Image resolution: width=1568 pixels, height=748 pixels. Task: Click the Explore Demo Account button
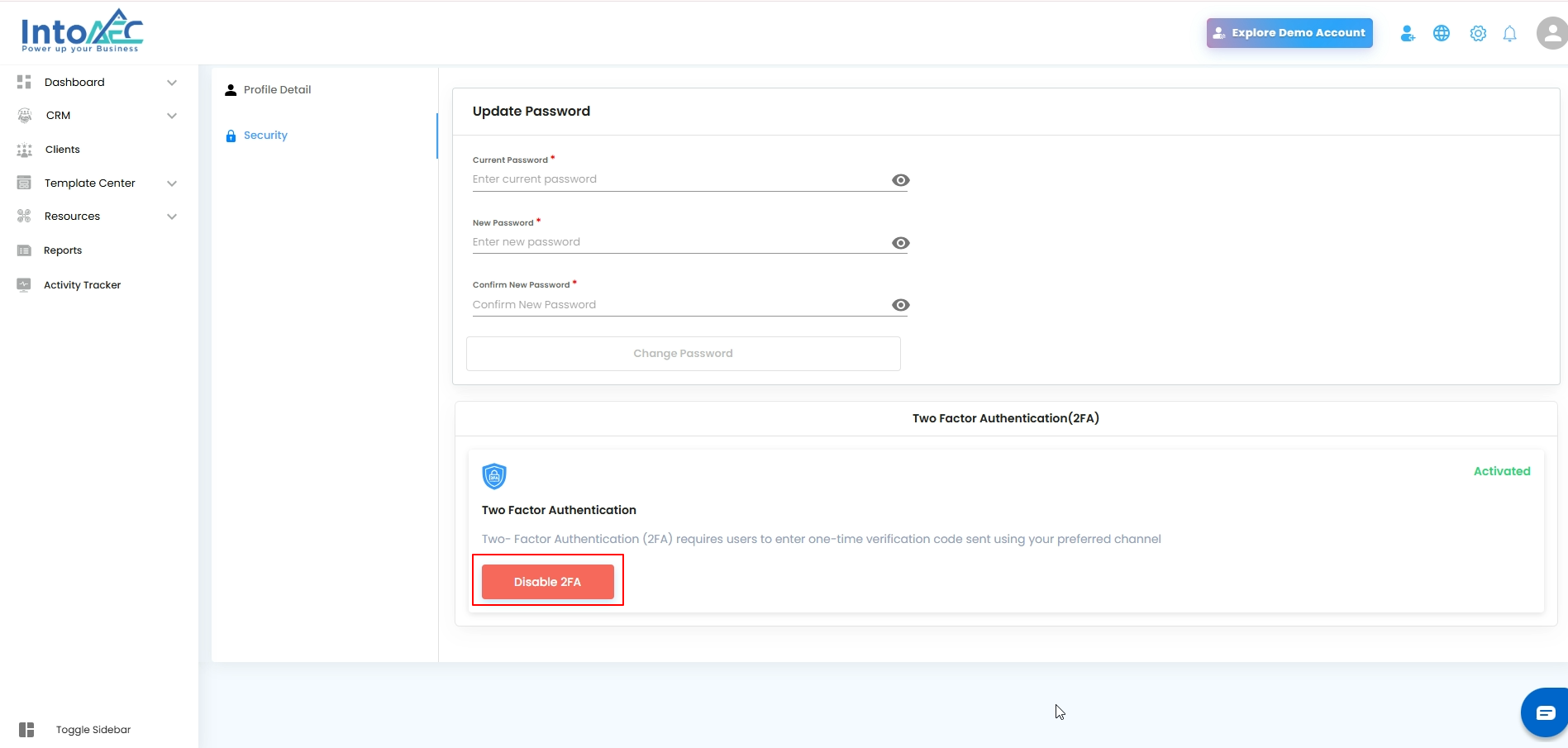coord(1289,33)
